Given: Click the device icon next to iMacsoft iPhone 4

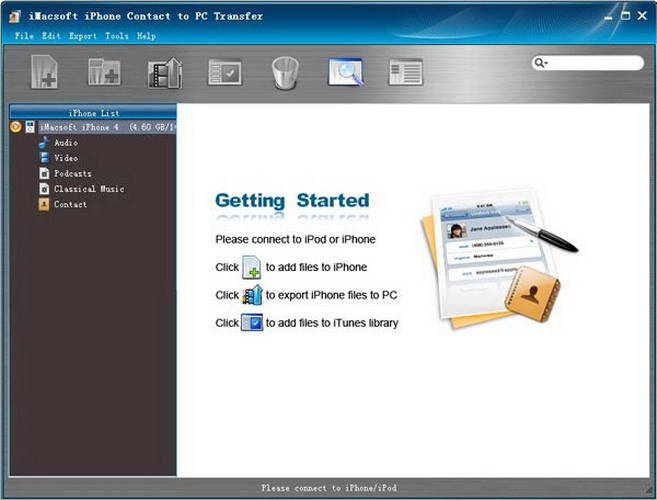Looking at the screenshot, I should (30, 127).
